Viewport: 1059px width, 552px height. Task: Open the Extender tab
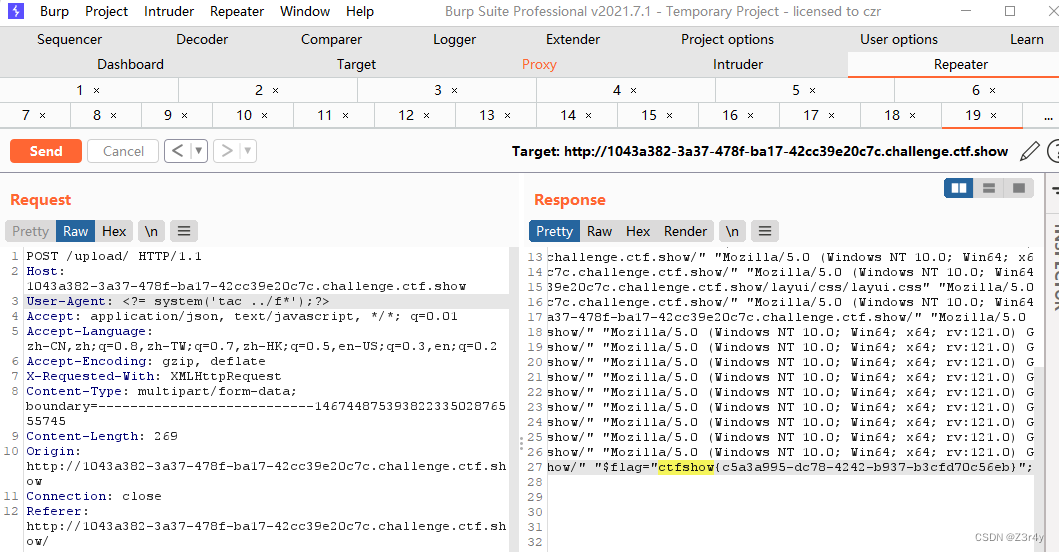point(573,39)
